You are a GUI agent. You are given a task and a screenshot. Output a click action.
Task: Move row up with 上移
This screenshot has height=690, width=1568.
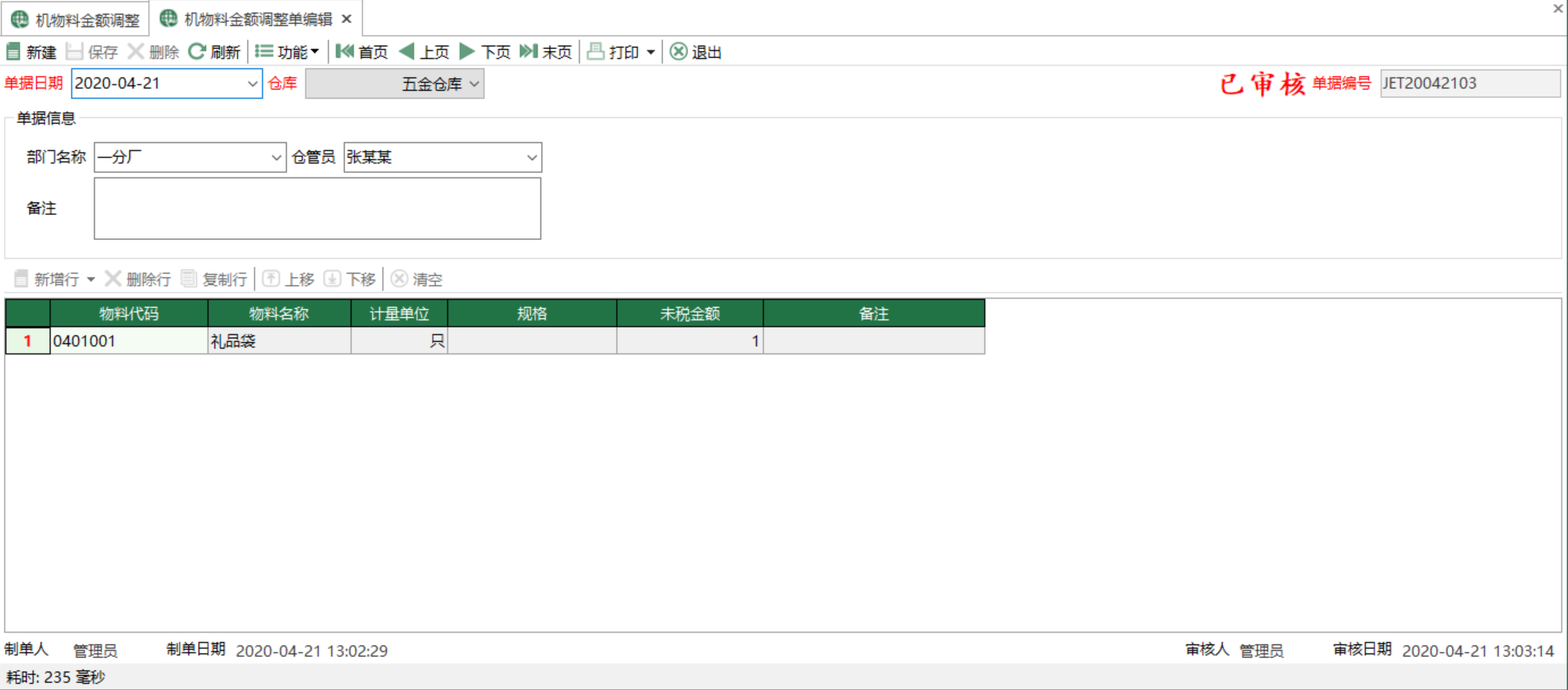(288, 279)
